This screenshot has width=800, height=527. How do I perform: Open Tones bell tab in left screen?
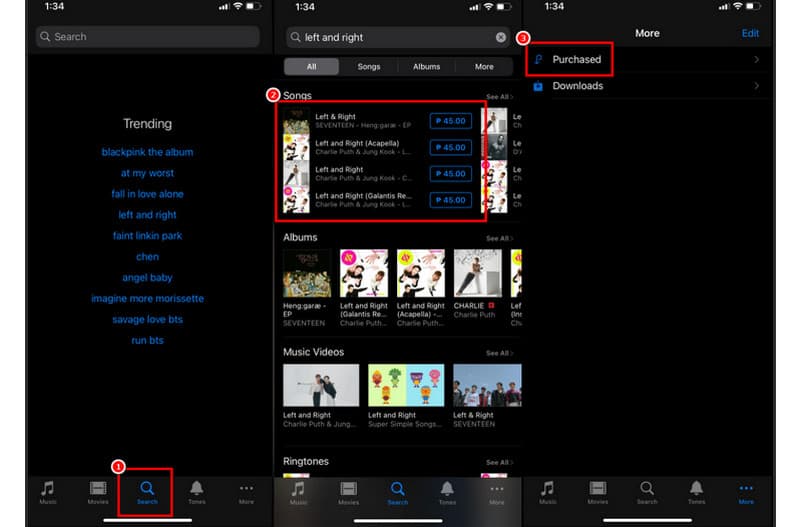coord(196,492)
